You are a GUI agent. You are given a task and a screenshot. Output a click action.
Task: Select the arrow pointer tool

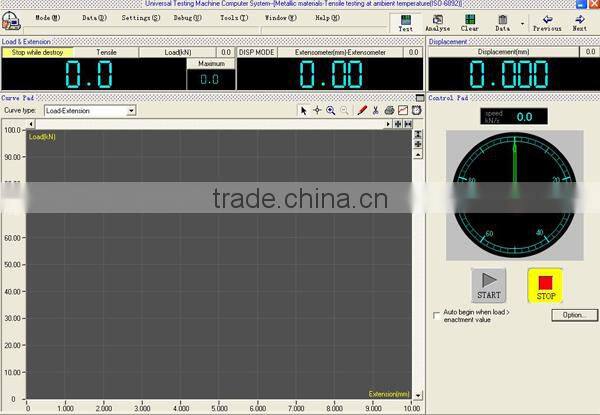(304, 110)
